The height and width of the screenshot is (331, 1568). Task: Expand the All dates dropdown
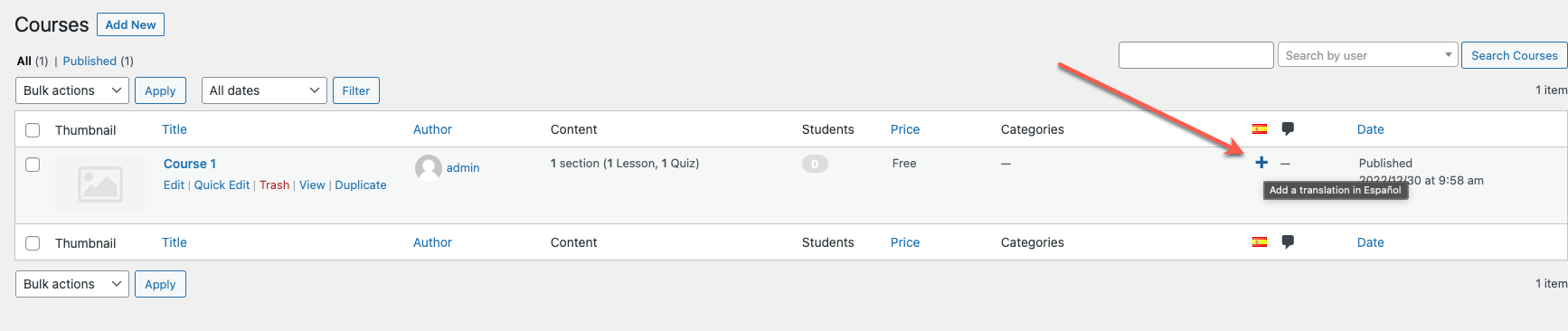264,90
